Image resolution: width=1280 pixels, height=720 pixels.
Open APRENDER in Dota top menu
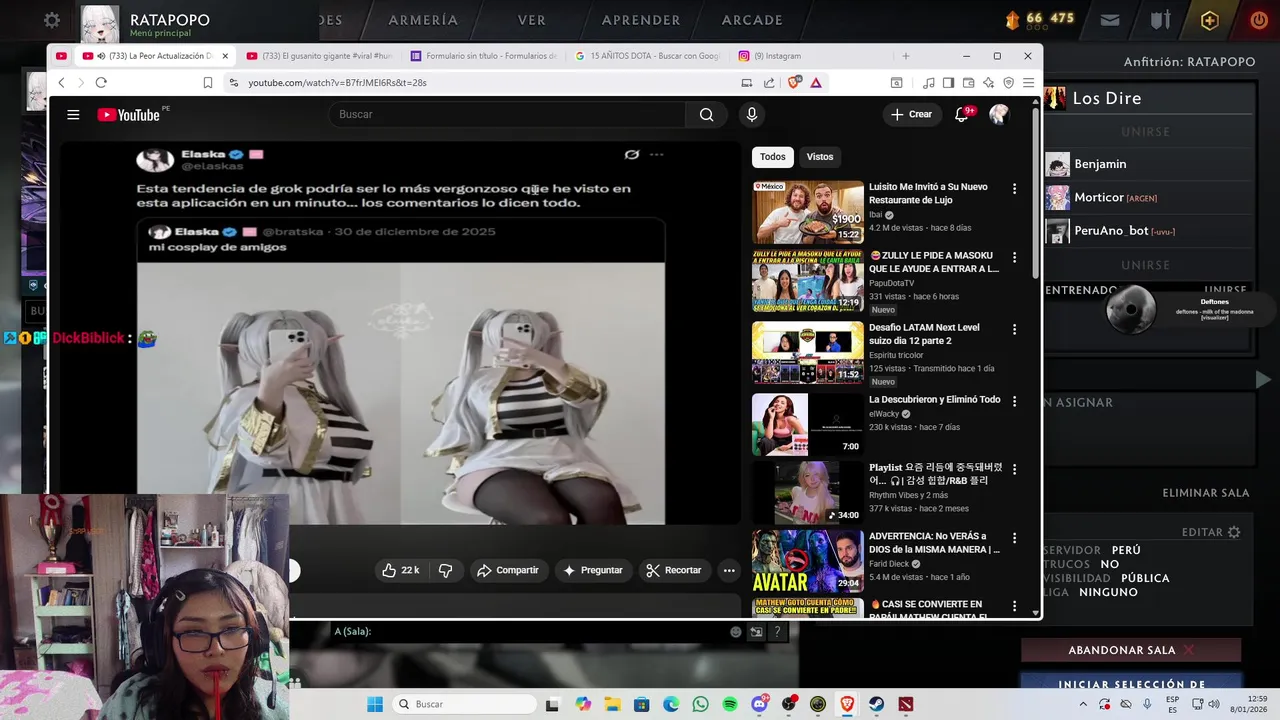[641, 20]
